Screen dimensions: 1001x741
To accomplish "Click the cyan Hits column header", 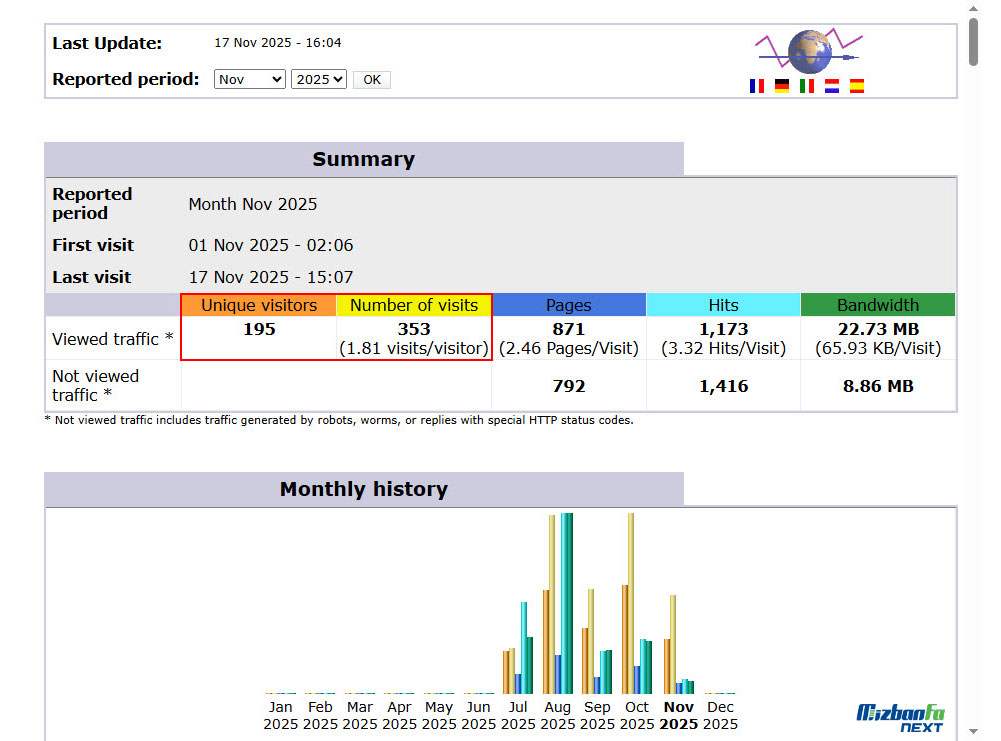I will pyautogui.click(x=723, y=305).
